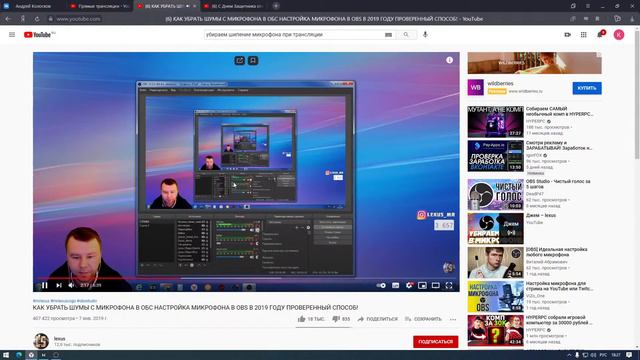Switch to the Андрей browser tab

pyautogui.click(x=33, y=6)
